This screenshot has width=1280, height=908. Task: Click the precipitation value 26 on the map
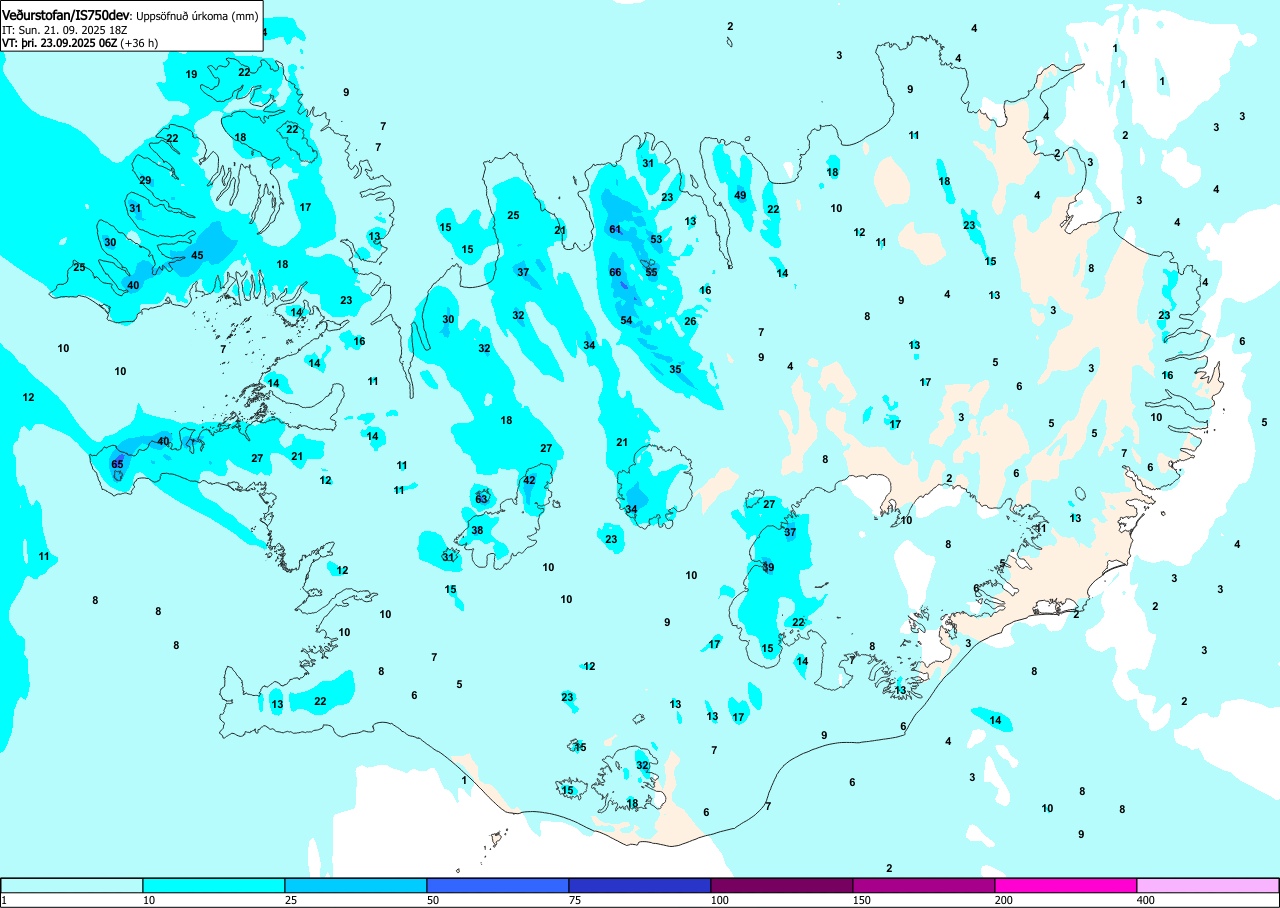(690, 321)
